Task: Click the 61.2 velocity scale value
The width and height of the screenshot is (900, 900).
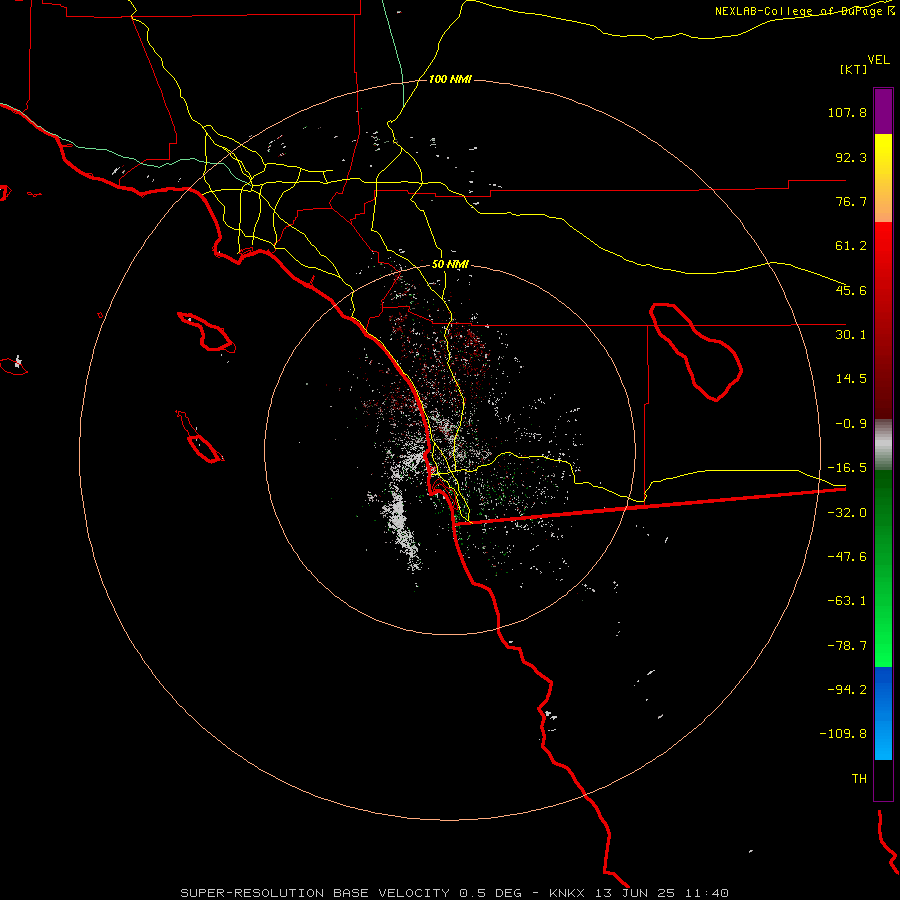Action: (851, 246)
